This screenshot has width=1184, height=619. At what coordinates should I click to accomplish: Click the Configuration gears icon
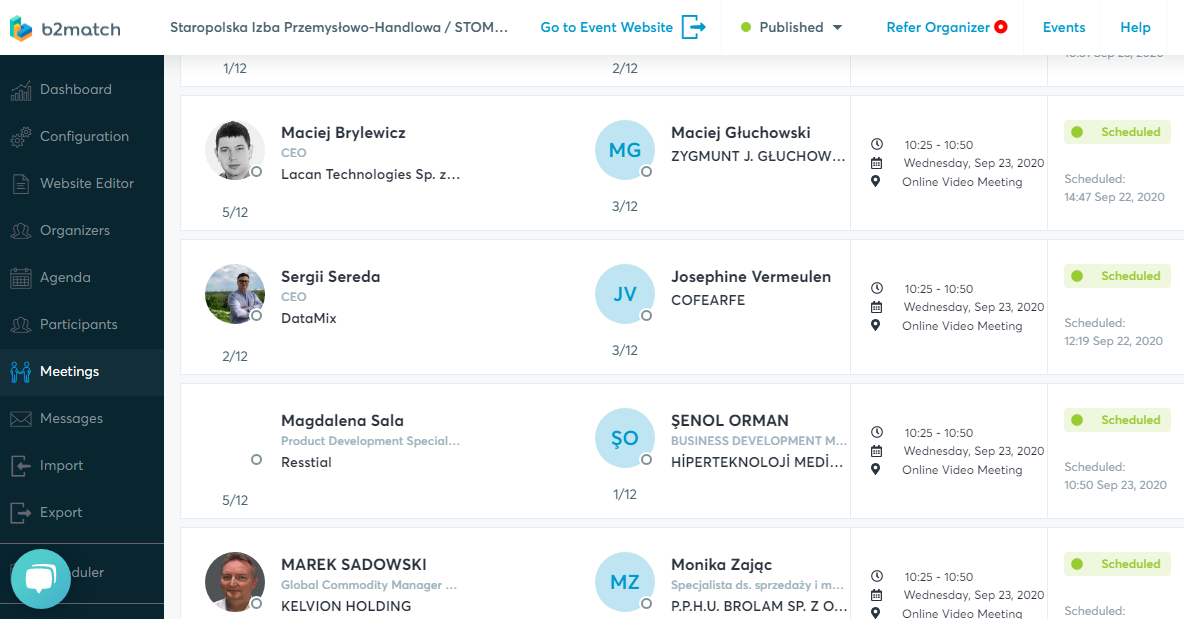(x=21, y=137)
